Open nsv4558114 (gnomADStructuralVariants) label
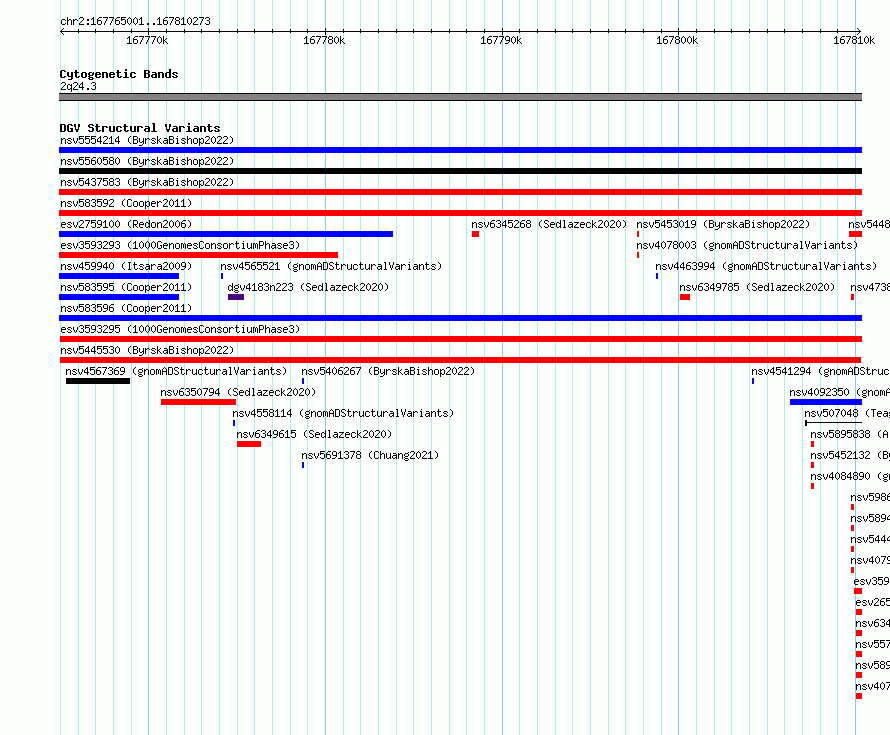890x735 pixels. [343, 413]
